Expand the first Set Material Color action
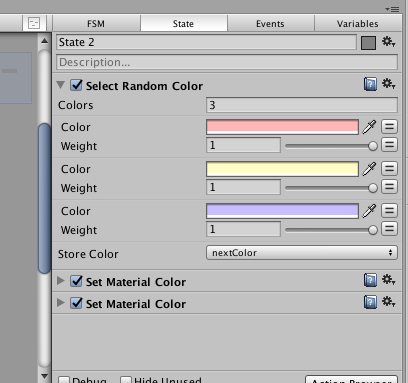Image resolution: width=408 pixels, height=383 pixels. (61, 281)
